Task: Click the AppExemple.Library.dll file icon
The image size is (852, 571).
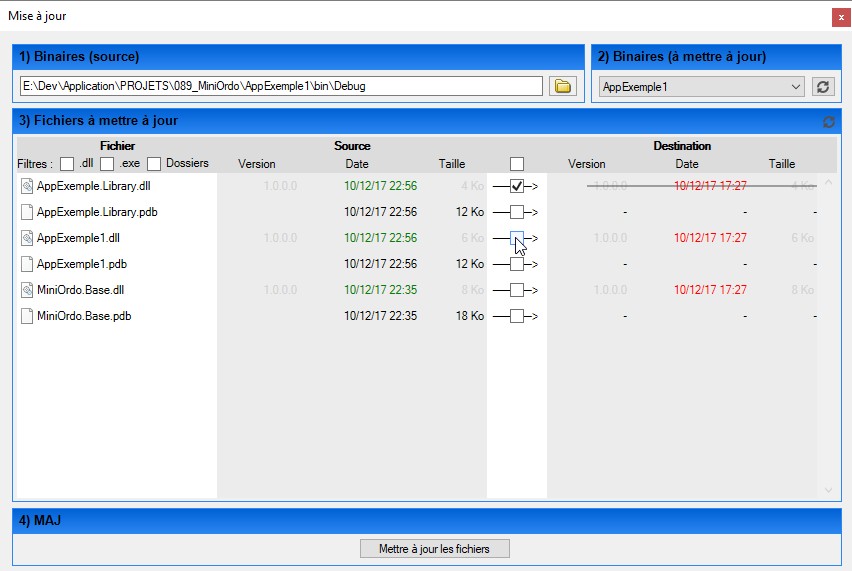Action: tap(27, 186)
